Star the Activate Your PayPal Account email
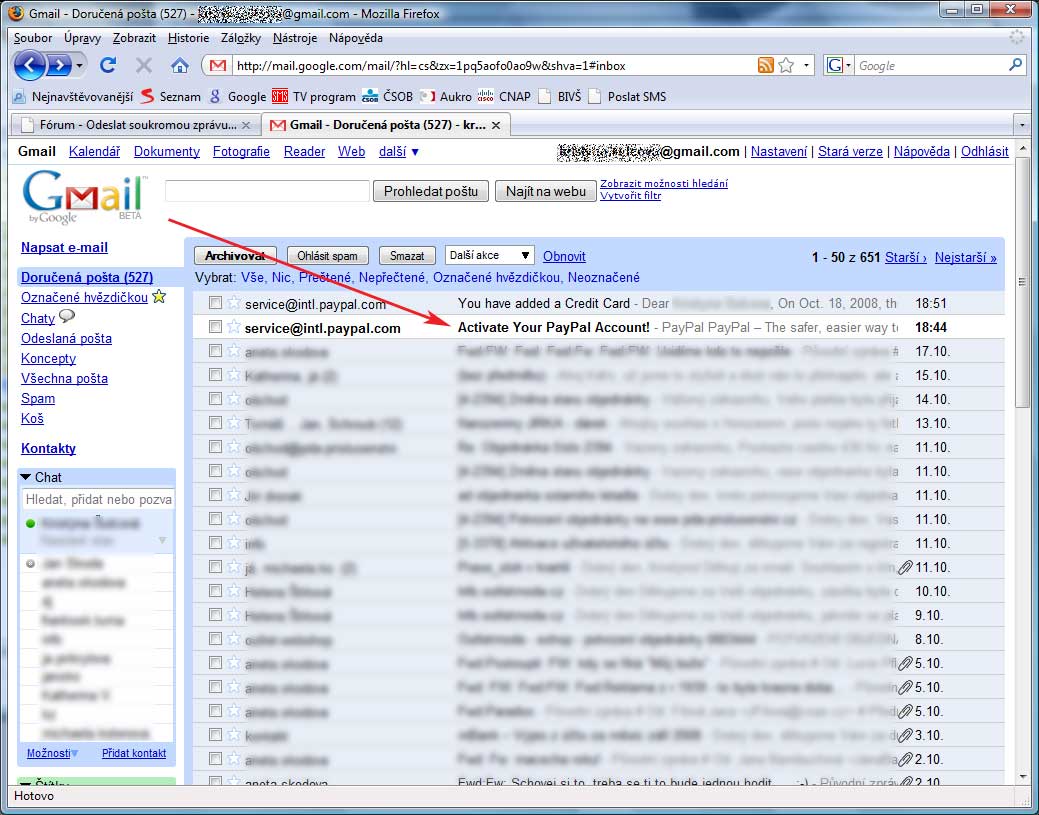Screen dimensions: 1039x815 pyautogui.click(x=233, y=327)
